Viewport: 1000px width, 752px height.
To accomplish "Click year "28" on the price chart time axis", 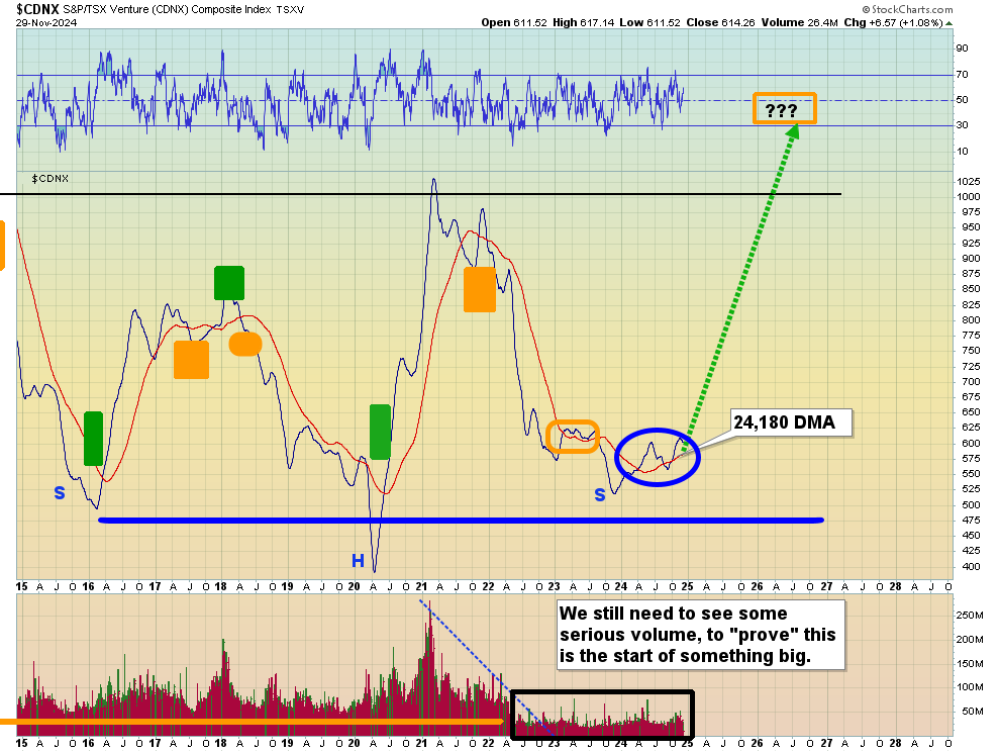I will 895,587.
